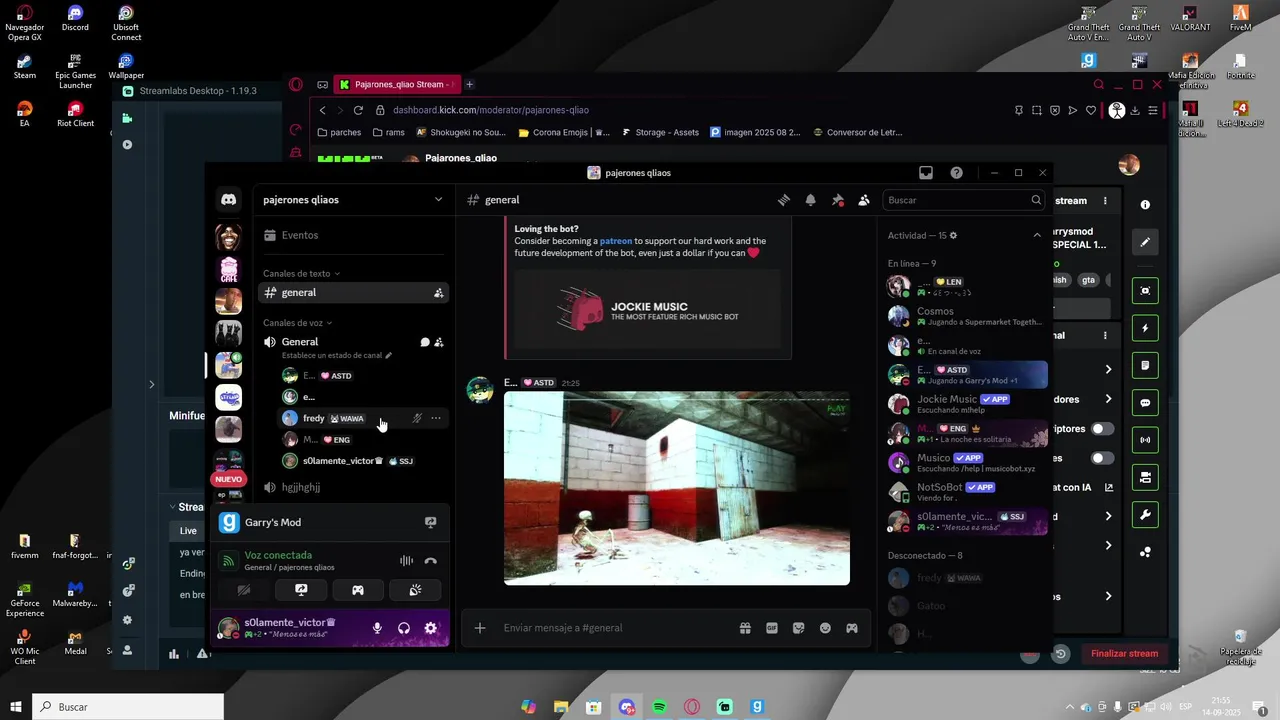Image resolution: width=1280 pixels, height=720 pixels.
Task: Hide the Discord member list icon
Action: tap(864, 200)
